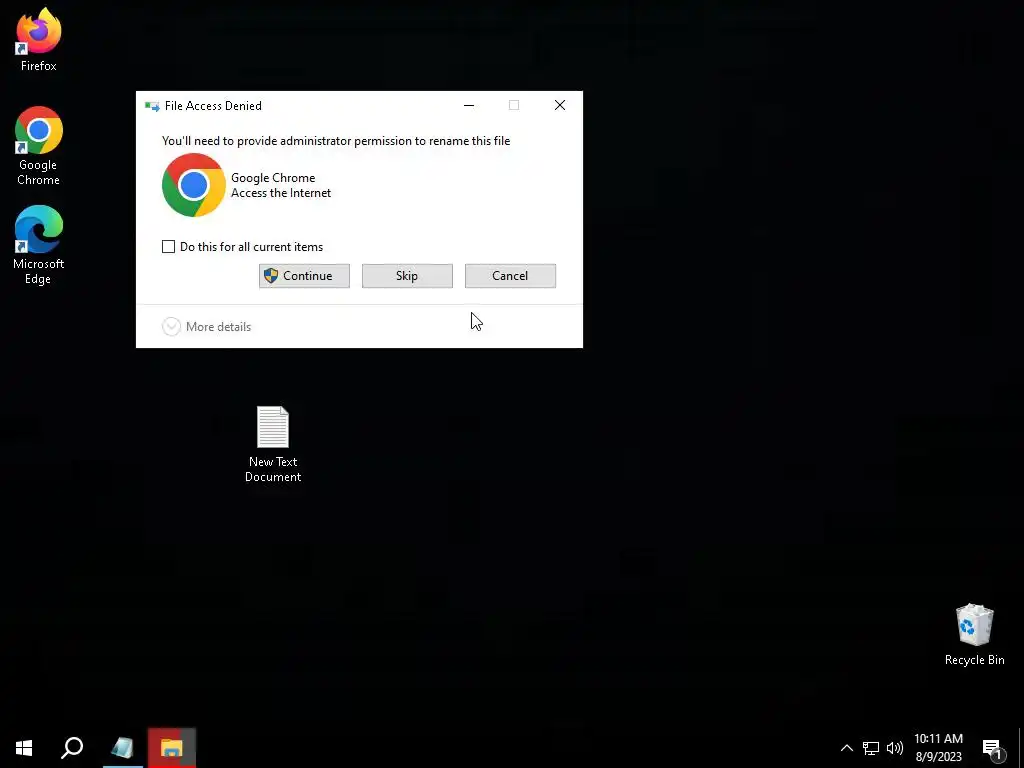1024x768 pixels.
Task: Open the clock showing 10:11 AM
Action: [938, 748]
